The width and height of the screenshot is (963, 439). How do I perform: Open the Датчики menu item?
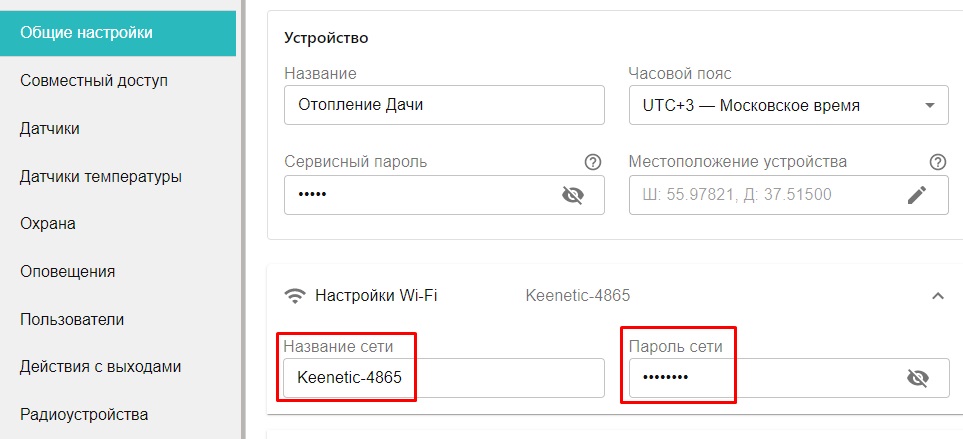coord(50,129)
